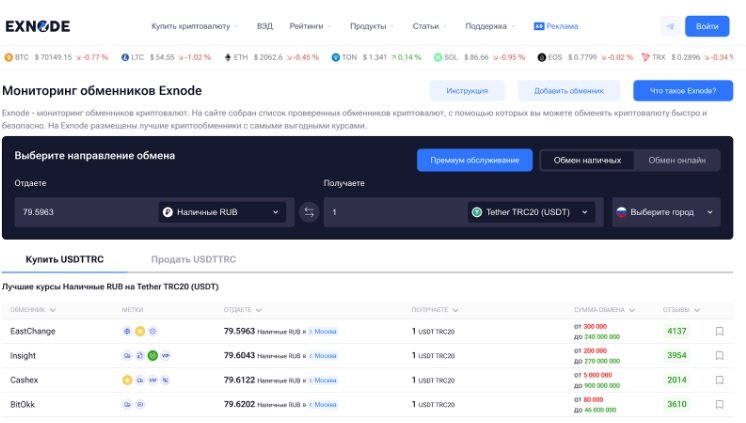Open the Наличные RUB currency dropdown
The width and height of the screenshot is (746, 423).
pos(221,212)
